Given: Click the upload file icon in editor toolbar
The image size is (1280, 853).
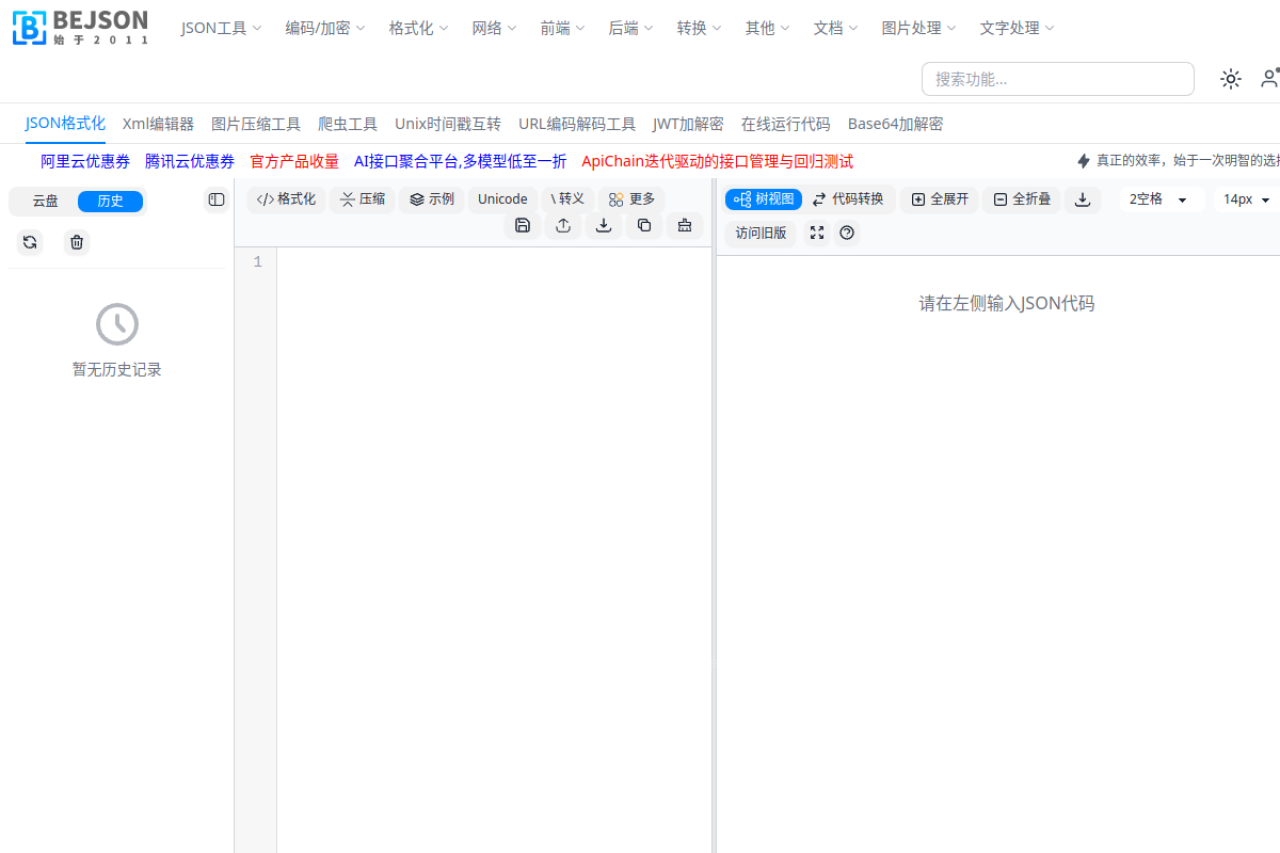Looking at the screenshot, I should click(x=563, y=226).
